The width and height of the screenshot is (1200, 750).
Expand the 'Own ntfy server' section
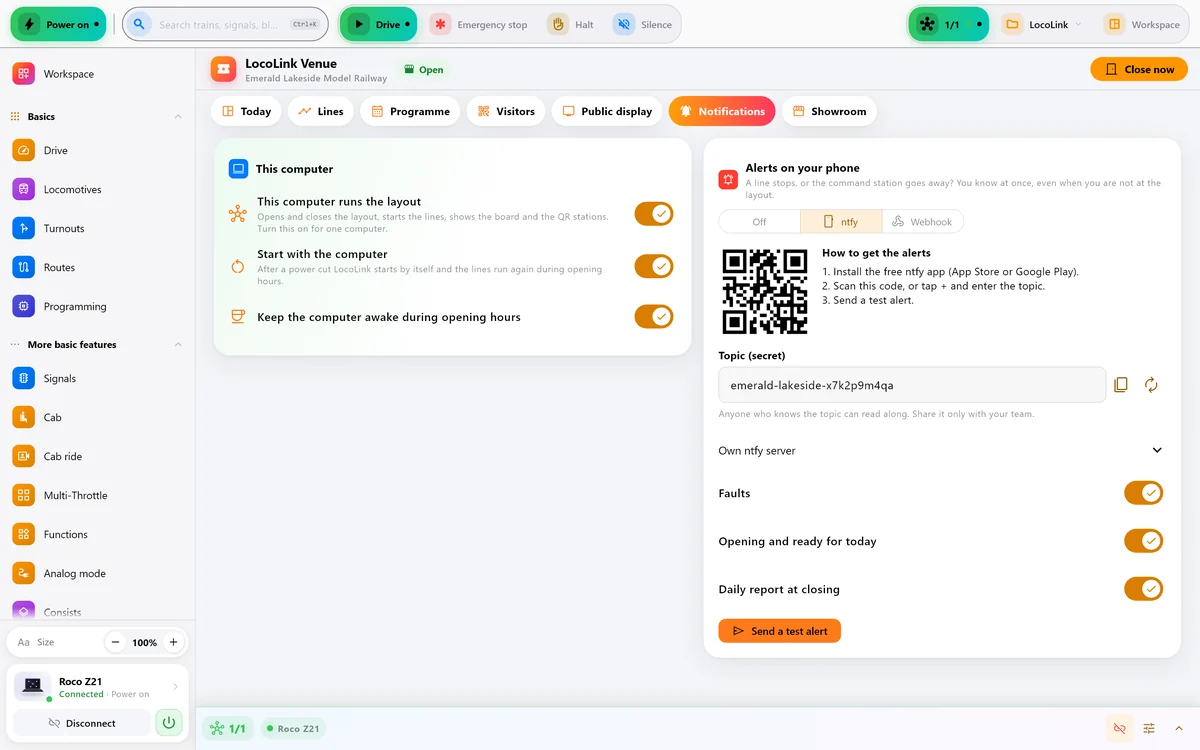[941, 450]
